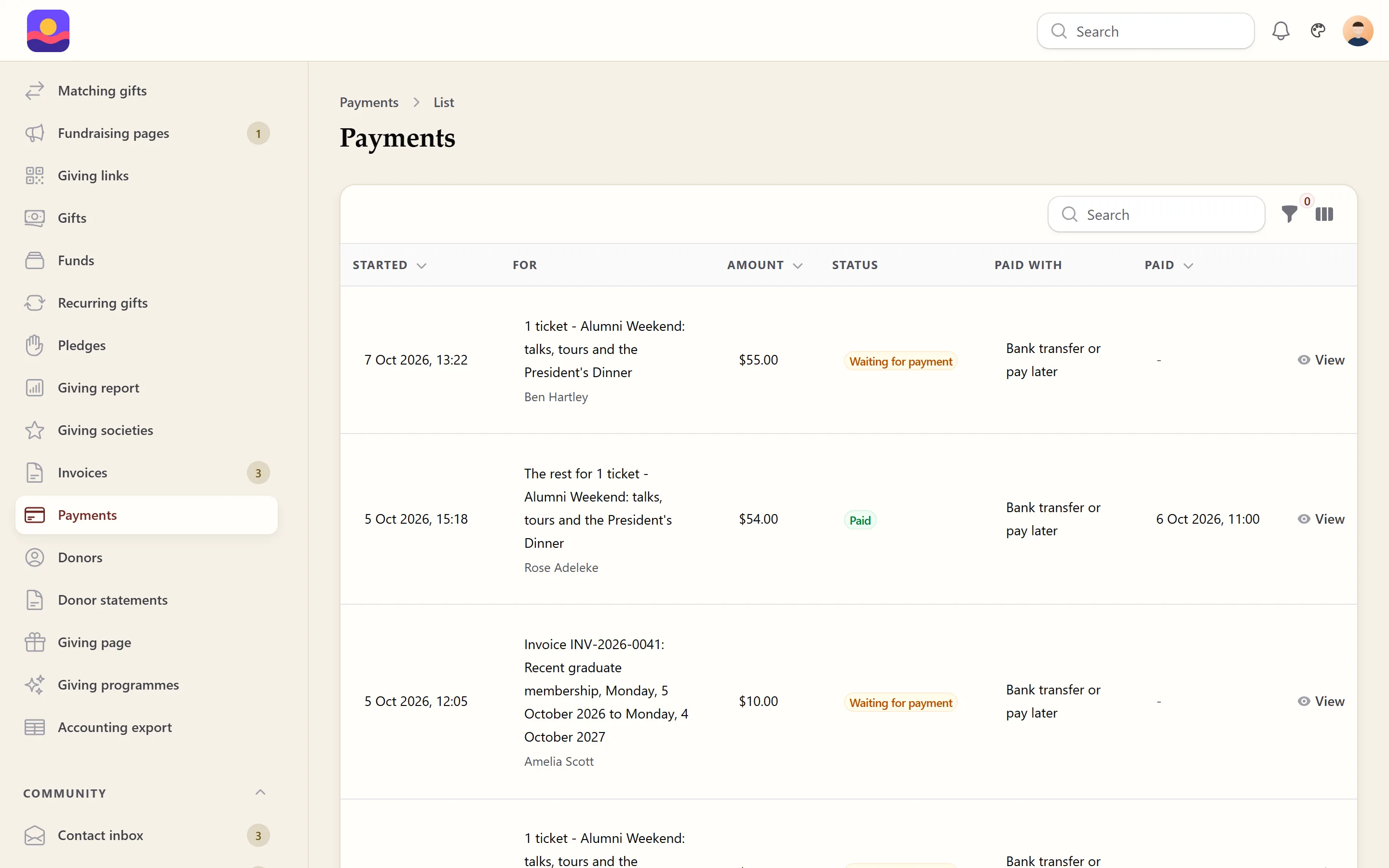Click the Invoices document icon
This screenshot has height=868, width=1389.
tap(34, 473)
